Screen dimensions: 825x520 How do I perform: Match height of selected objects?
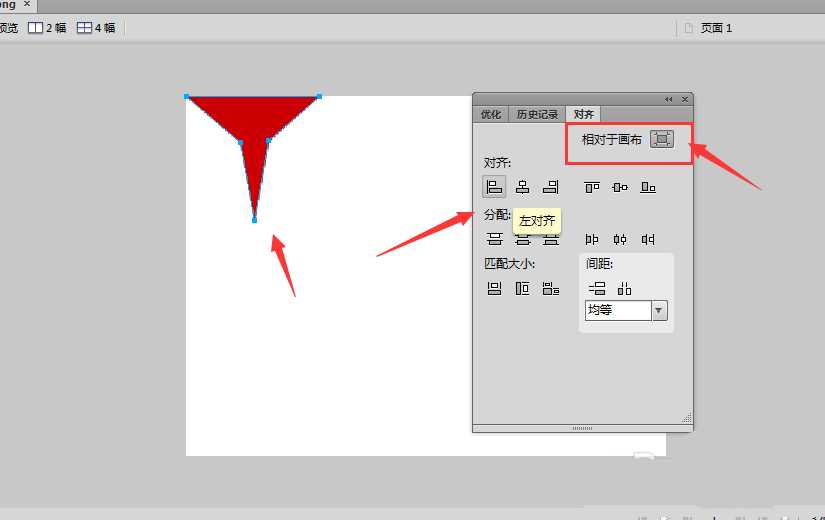(522, 289)
